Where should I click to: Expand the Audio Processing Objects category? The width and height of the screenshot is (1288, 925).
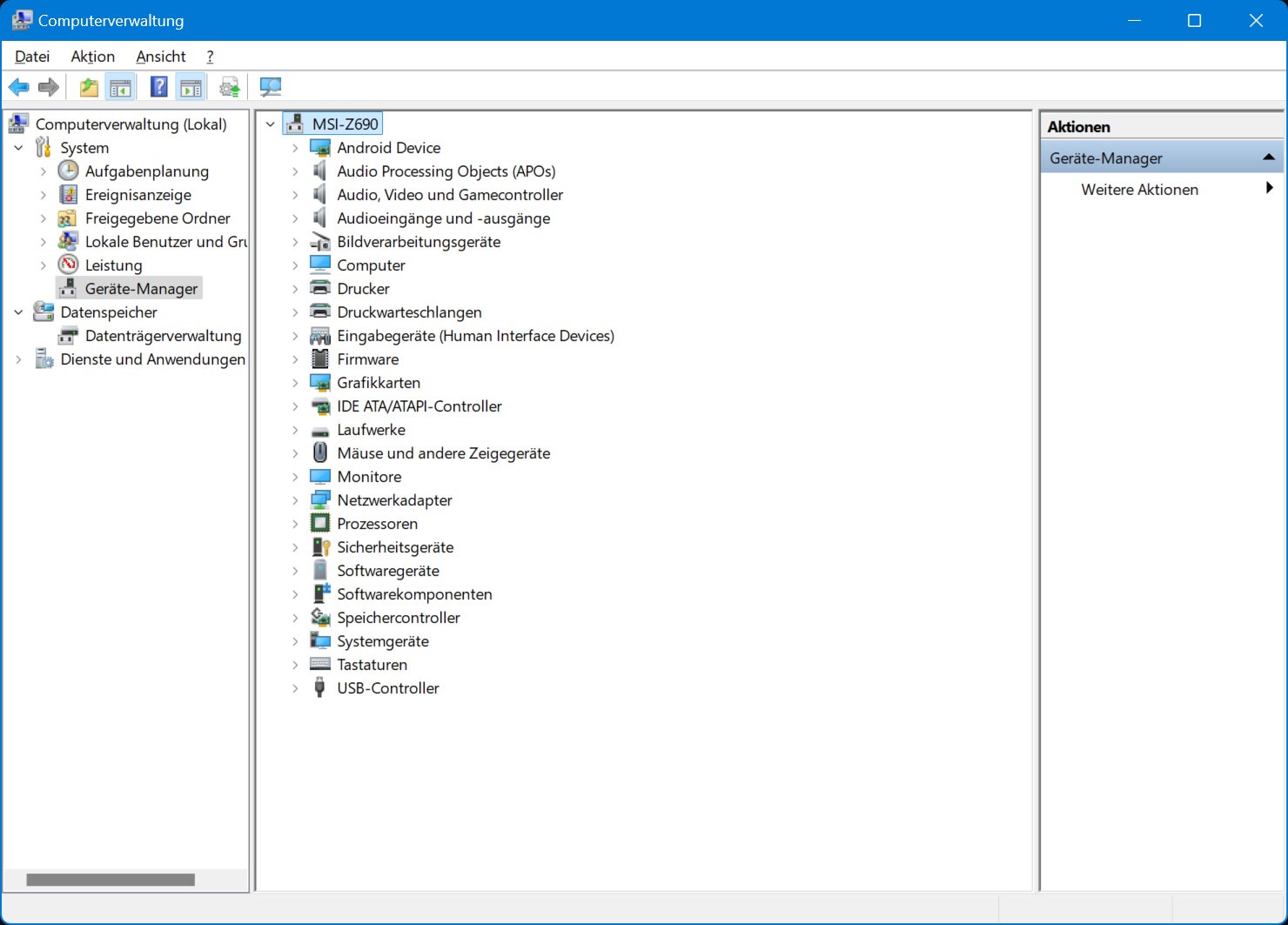(x=295, y=171)
